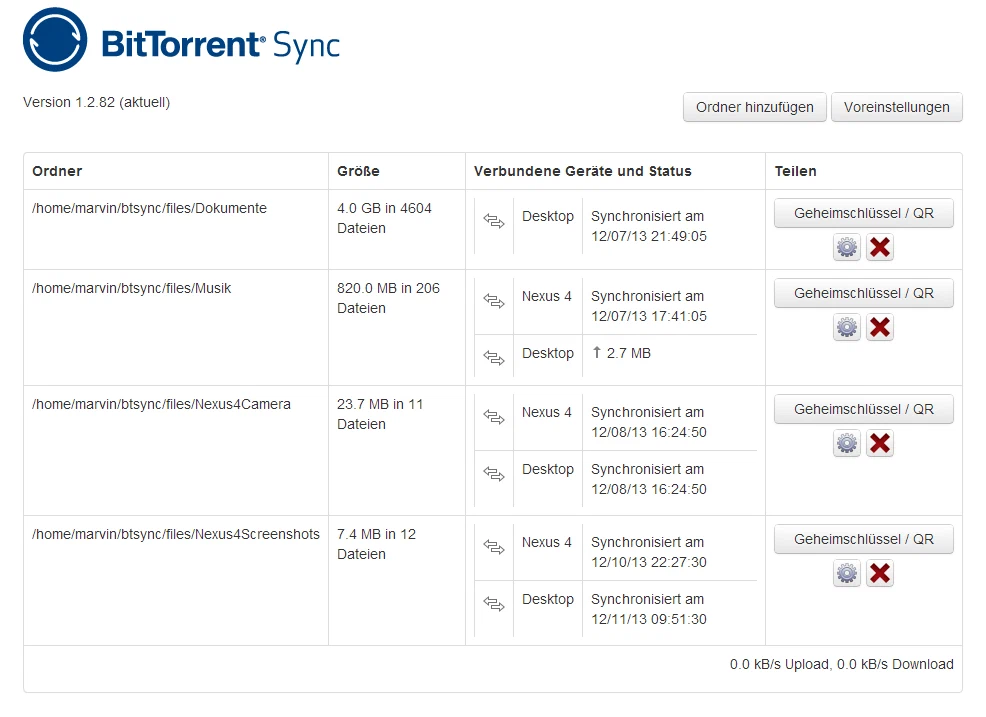Open gear settings for Nexus4Camera folder
Screen dimensions: 986x717
pos(847,443)
